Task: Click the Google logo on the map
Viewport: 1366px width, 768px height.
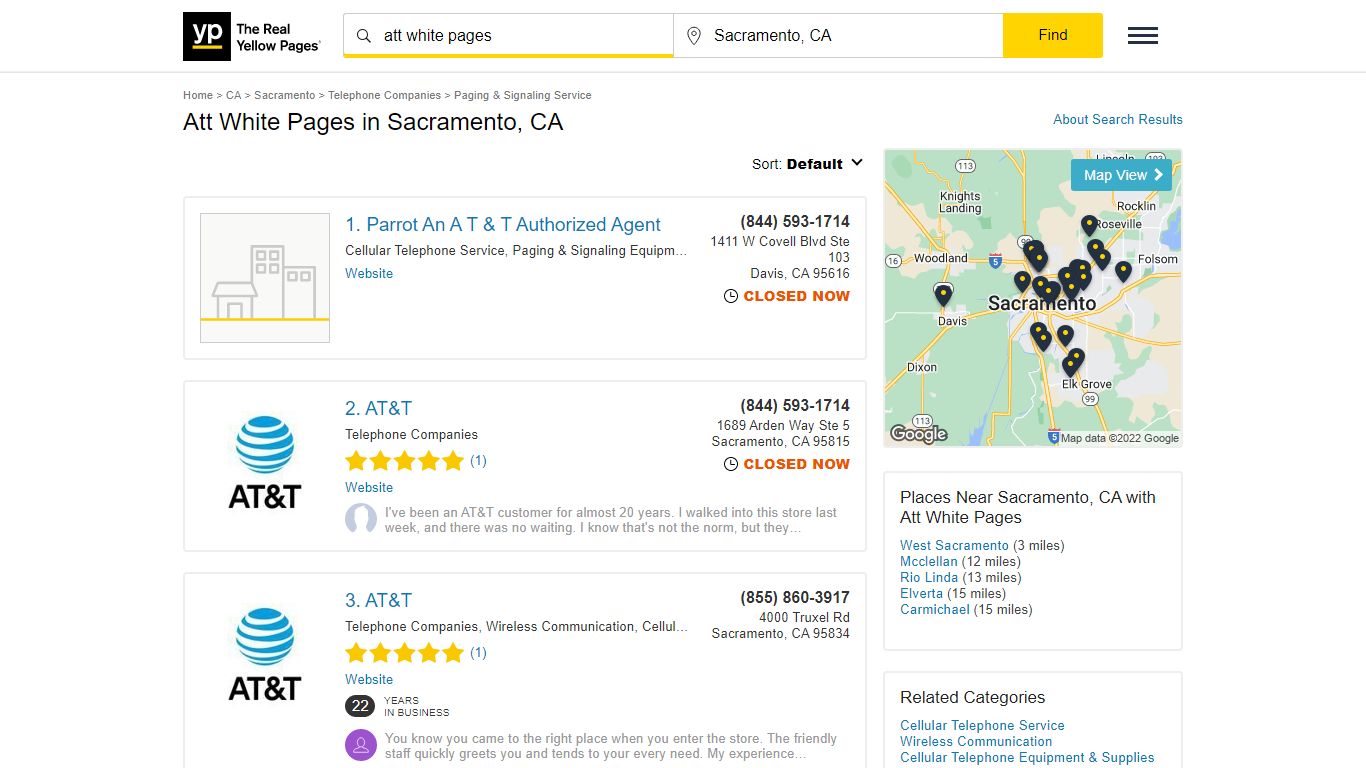Action: click(x=919, y=433)
